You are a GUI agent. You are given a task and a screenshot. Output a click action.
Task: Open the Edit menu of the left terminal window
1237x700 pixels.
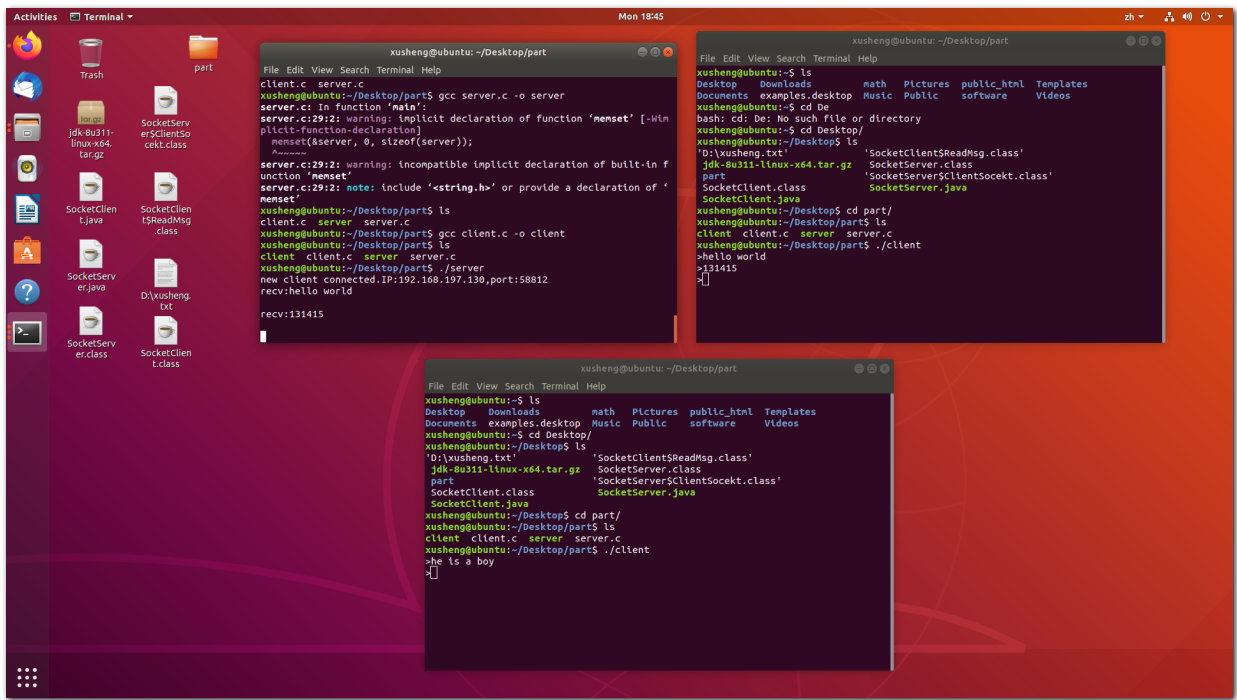pos(295,70)
